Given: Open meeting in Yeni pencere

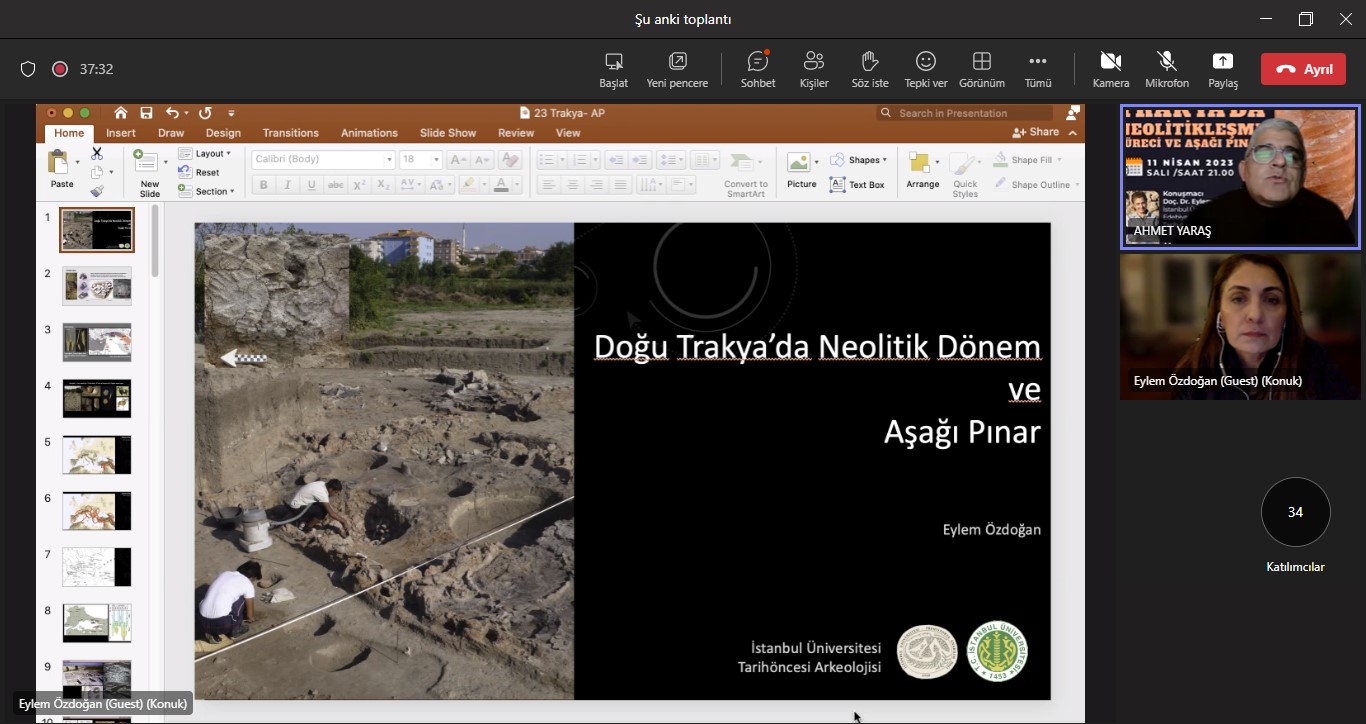Looking at the screenshot, I should [x=677, y=69].
